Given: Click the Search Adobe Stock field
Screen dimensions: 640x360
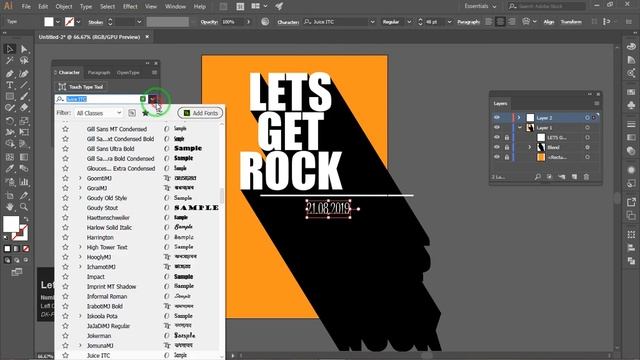Looking at the screenshot, I should point(547,6).
